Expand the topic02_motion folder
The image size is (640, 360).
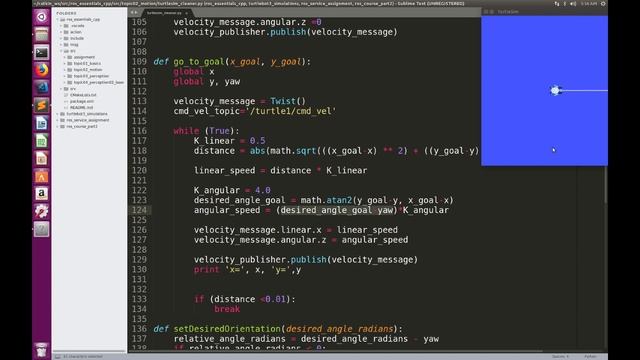64,70
